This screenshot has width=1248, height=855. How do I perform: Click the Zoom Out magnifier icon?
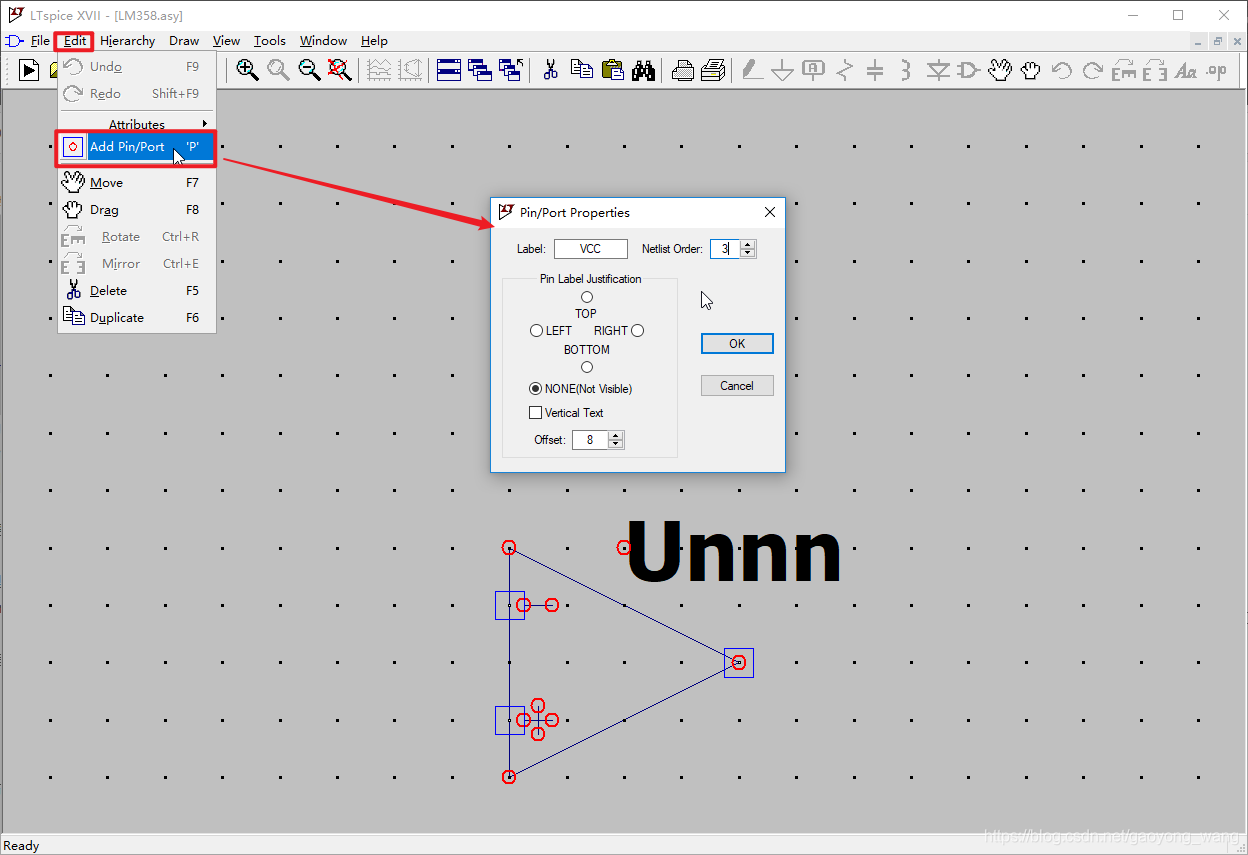[x=309, y=70]
